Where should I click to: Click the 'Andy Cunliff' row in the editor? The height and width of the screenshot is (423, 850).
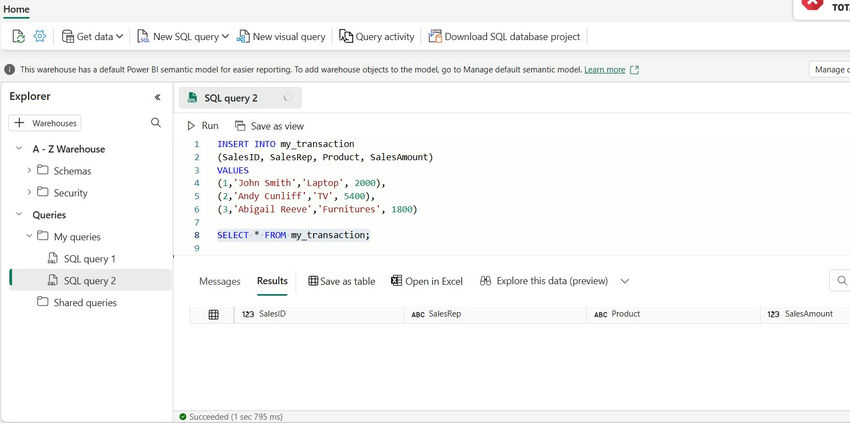pos(296,196)
